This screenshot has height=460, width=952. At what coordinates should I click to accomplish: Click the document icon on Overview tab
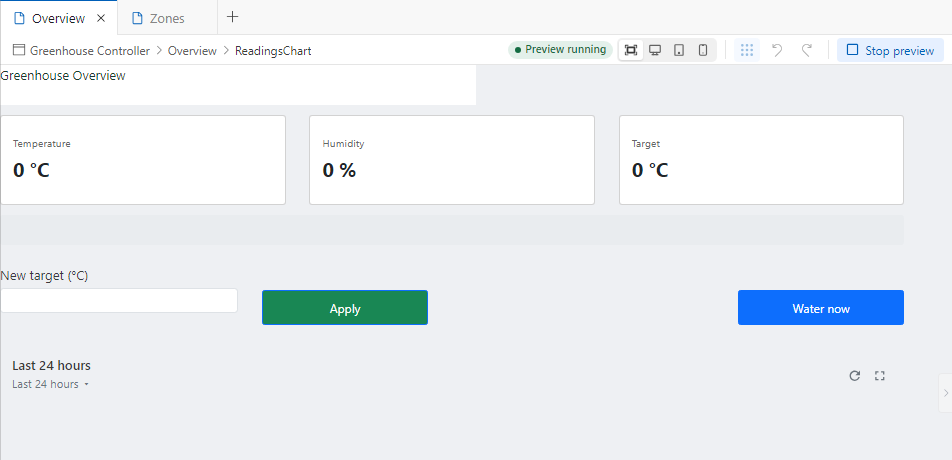(19, 18)
